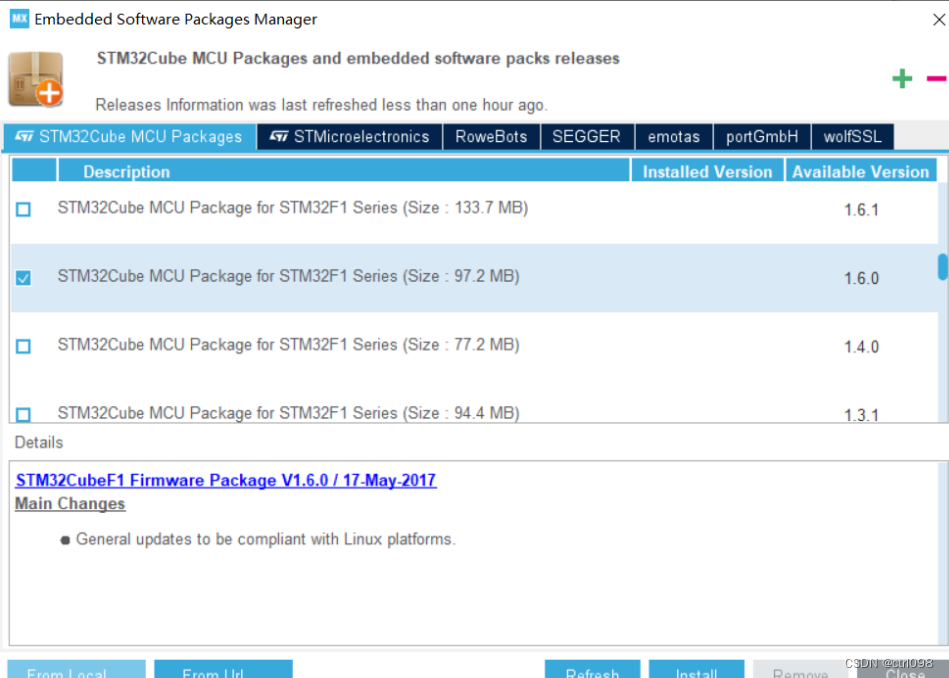Select the 133.7 MB package description text

(x=293, y=208)
